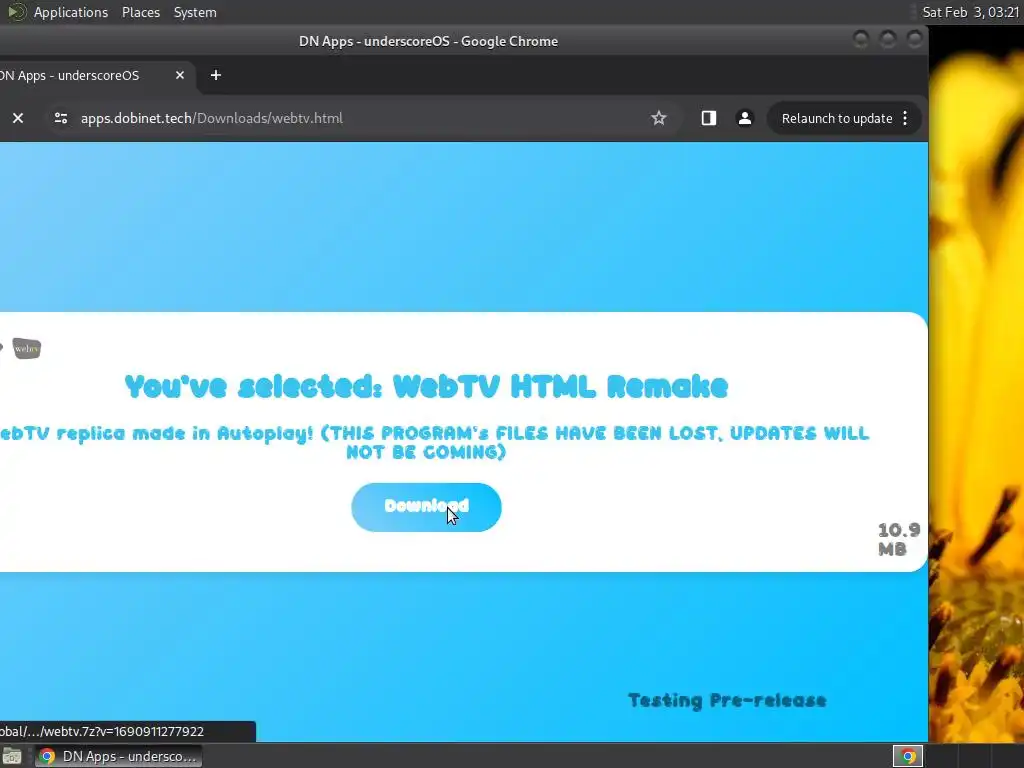Click the Chrome window title bar text
1024x768 pixels.
428,41
